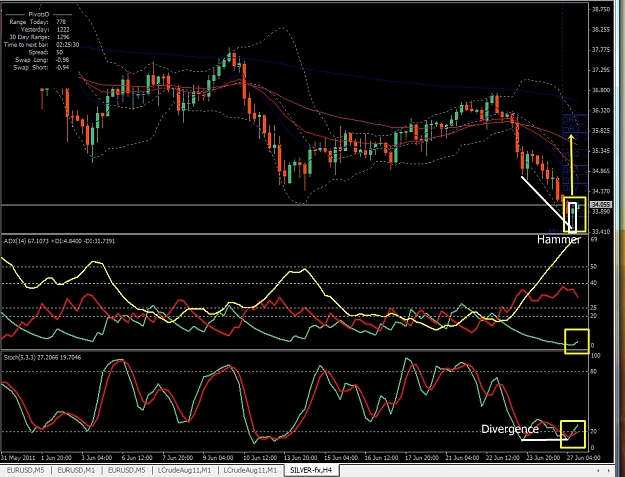Click the 16 Jun 12:00 time label

381,457
